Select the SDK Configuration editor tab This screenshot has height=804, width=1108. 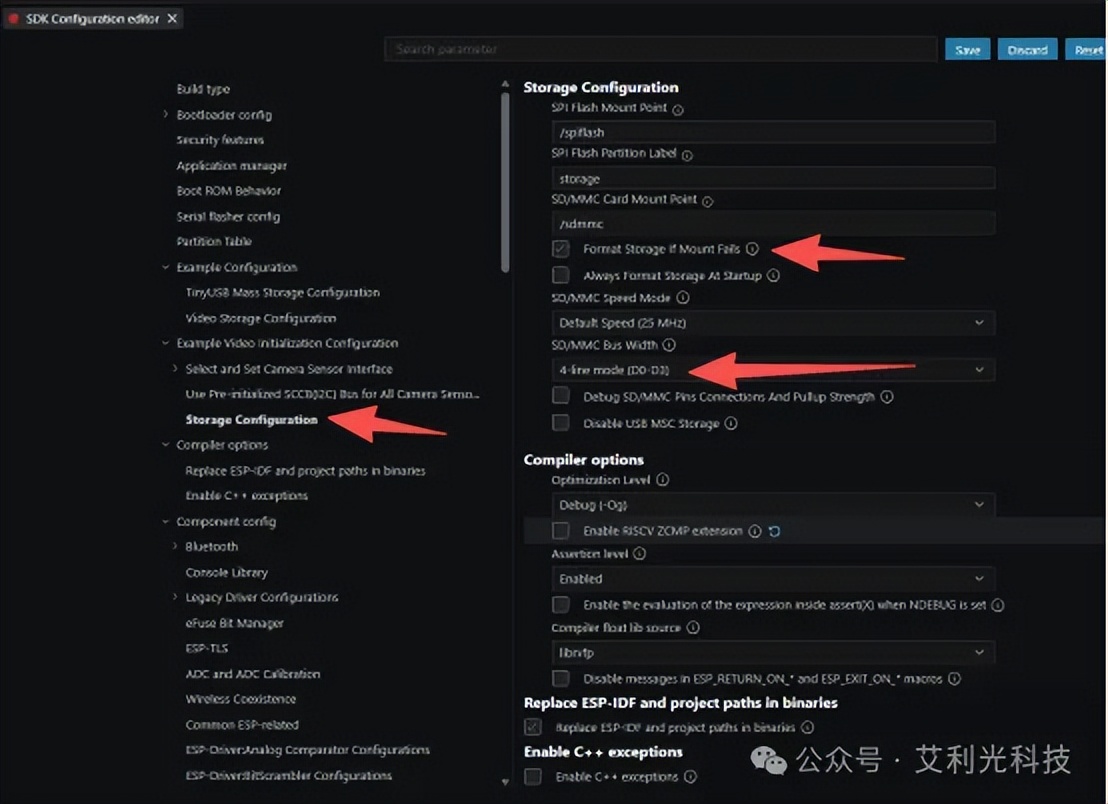(x=92, y=18)
